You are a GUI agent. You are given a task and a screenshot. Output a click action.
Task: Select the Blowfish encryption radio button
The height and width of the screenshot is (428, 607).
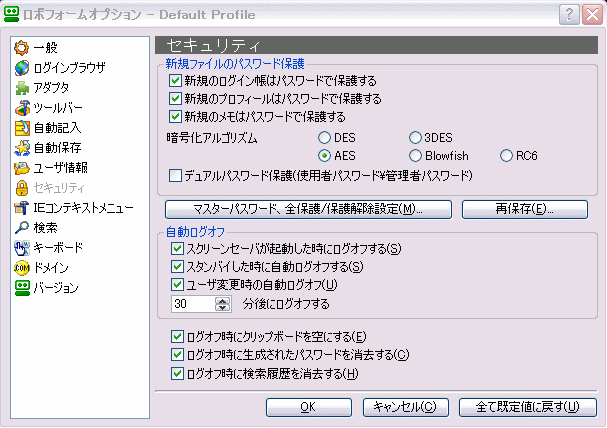tap(415, 156)
